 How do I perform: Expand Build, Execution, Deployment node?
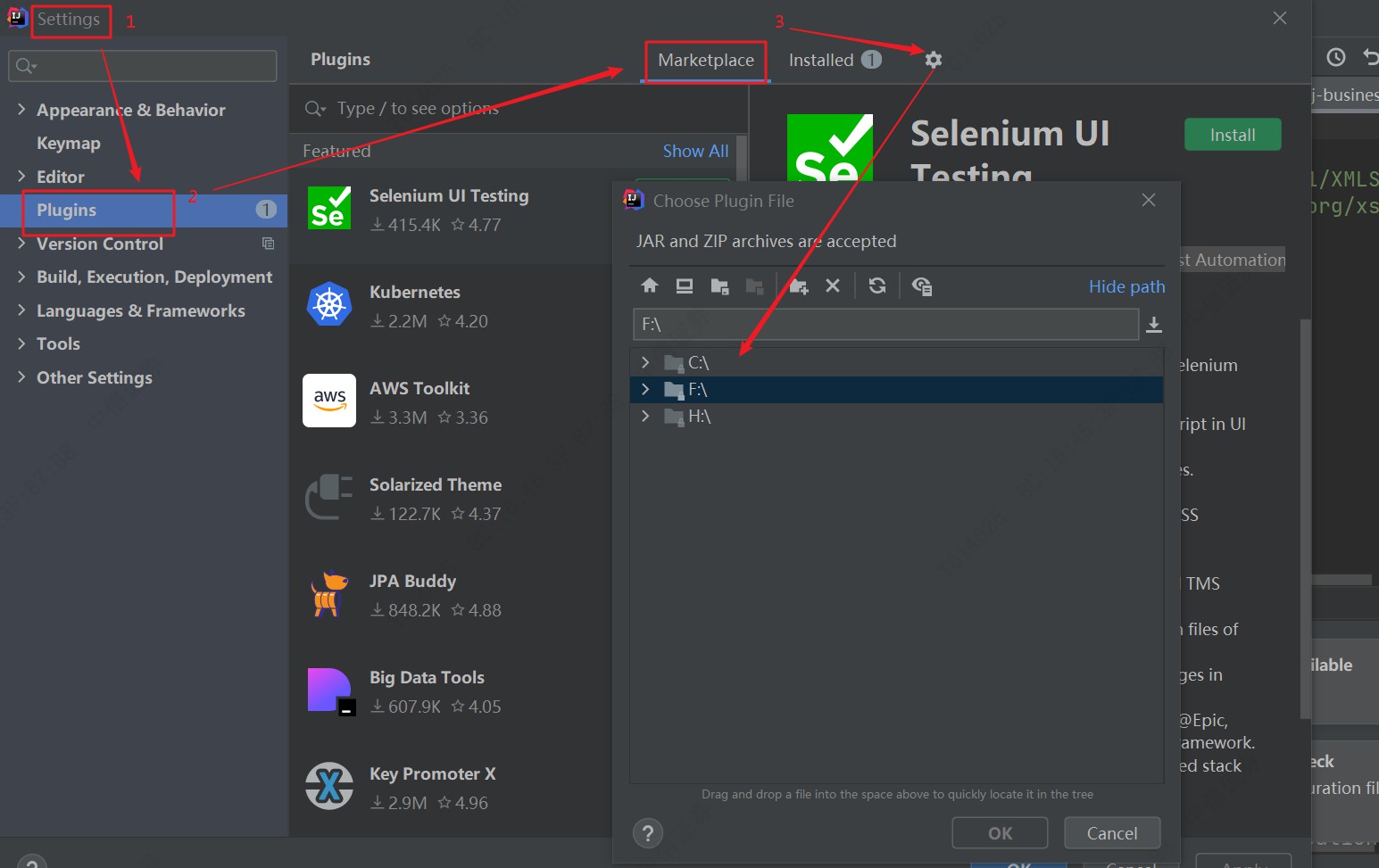(21, 277)
